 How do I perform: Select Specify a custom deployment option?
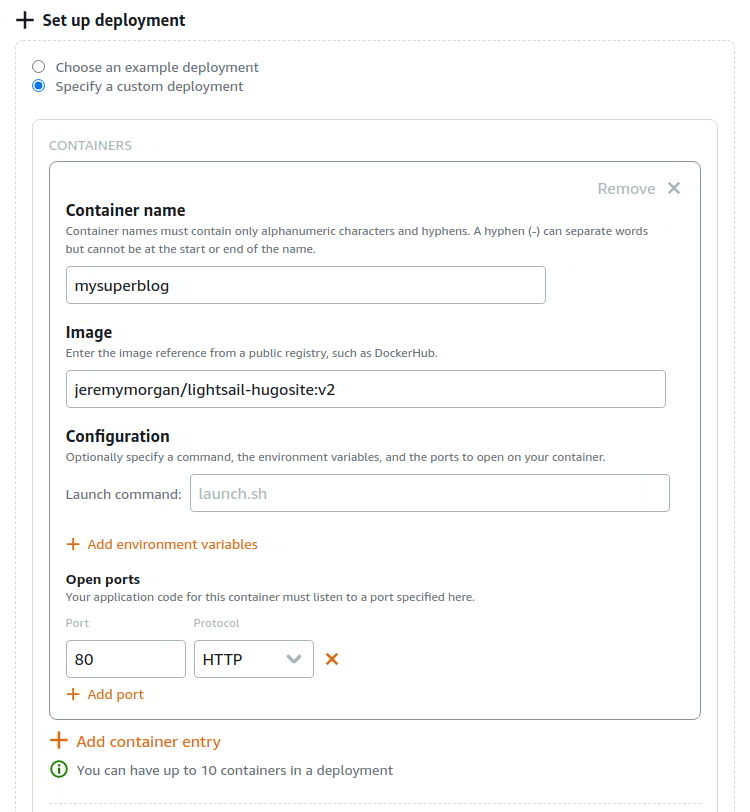tap(39, 86)
